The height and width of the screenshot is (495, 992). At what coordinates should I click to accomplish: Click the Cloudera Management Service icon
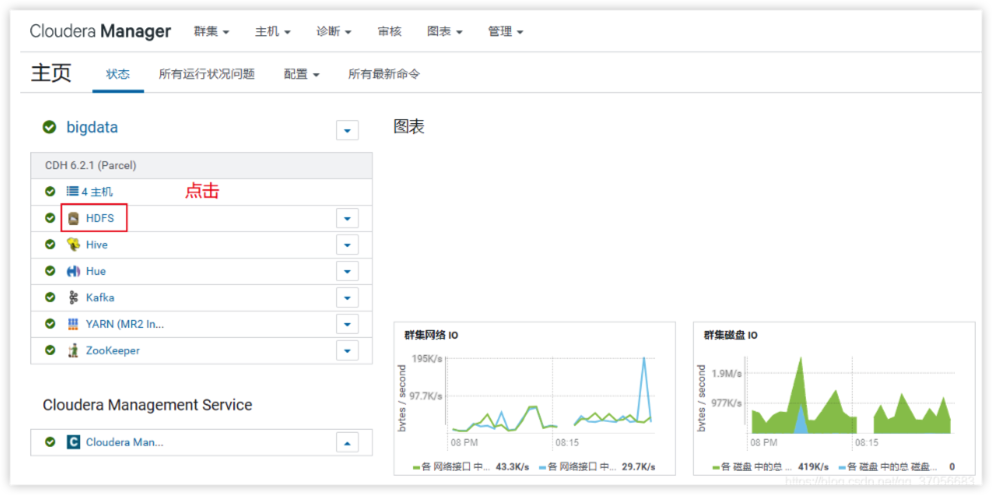coord(73,442)
